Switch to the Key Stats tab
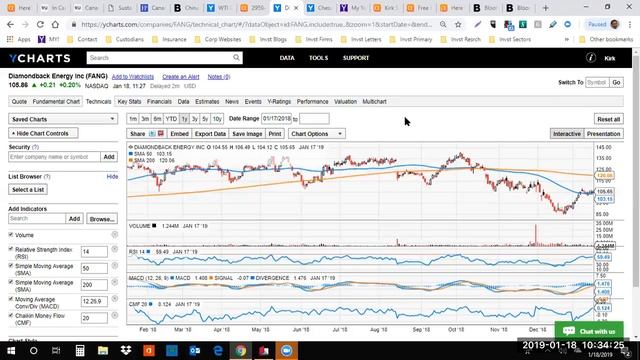The height and width of the screenshot is (360, 640). pos(129,102)
